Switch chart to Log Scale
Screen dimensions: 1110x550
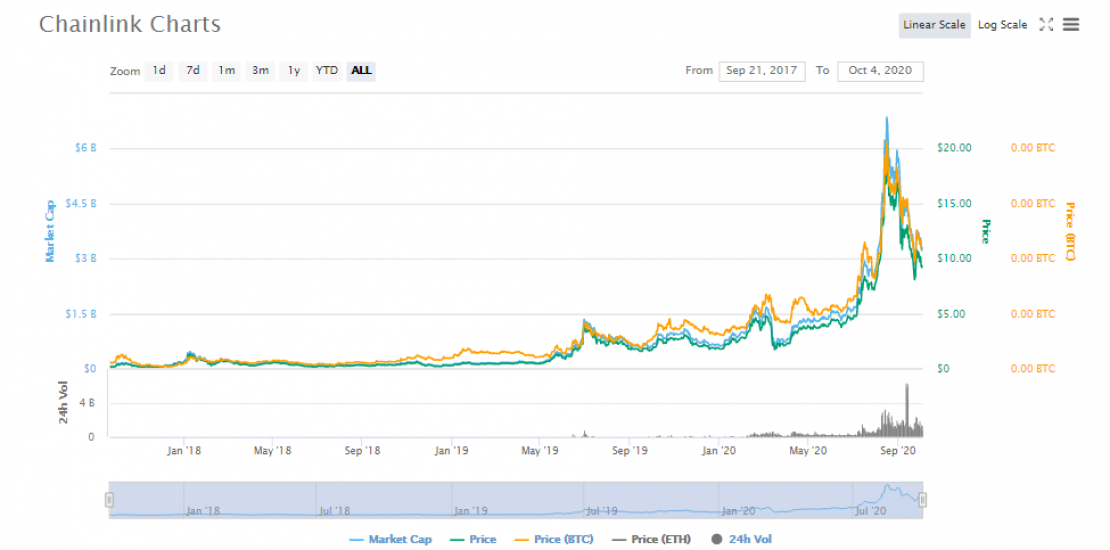point(1002,25)
